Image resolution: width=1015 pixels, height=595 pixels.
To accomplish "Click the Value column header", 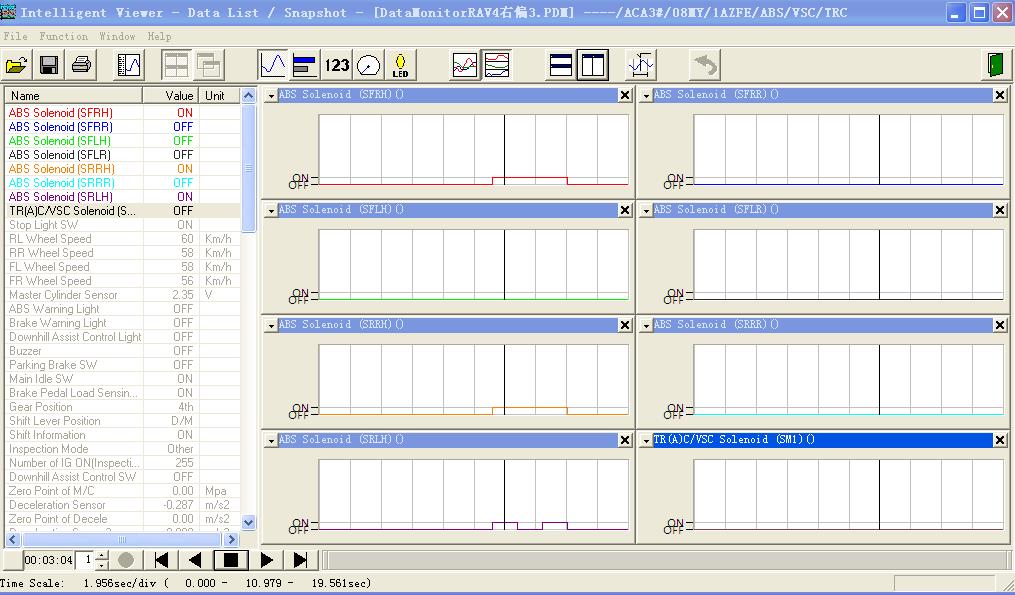I will point(170,96).
